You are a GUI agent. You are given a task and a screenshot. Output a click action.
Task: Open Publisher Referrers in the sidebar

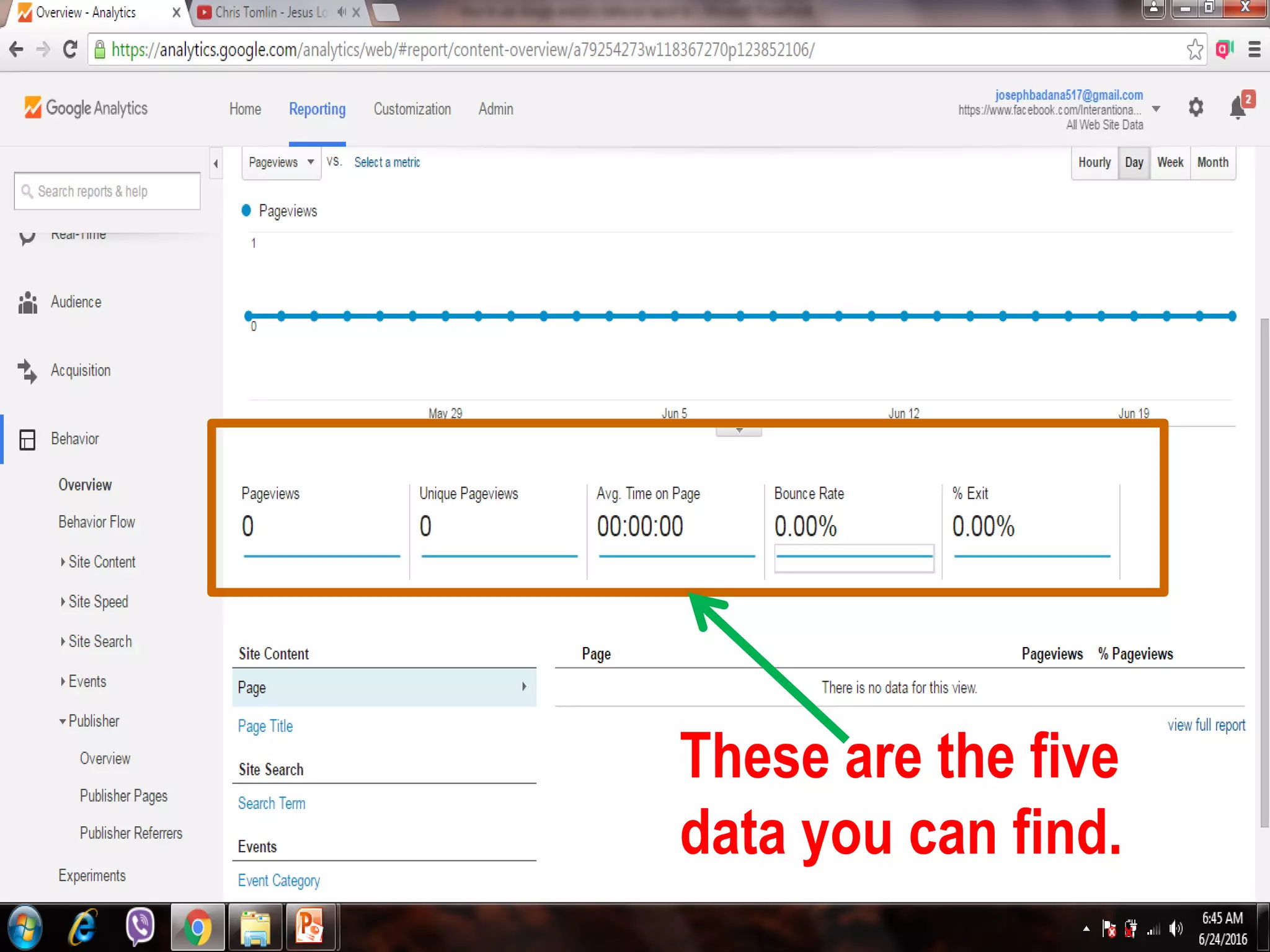131,833
